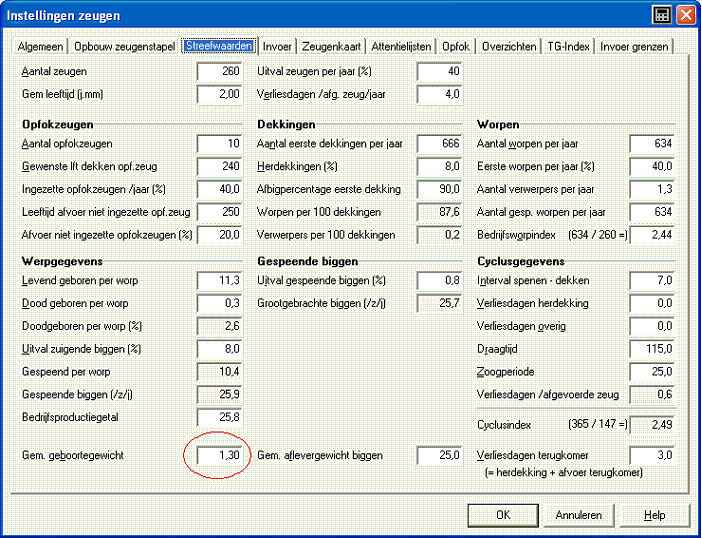Click the Gem leeftijd (j.mm) field
The width and height of the screenshot is (702, 538).
220,94
